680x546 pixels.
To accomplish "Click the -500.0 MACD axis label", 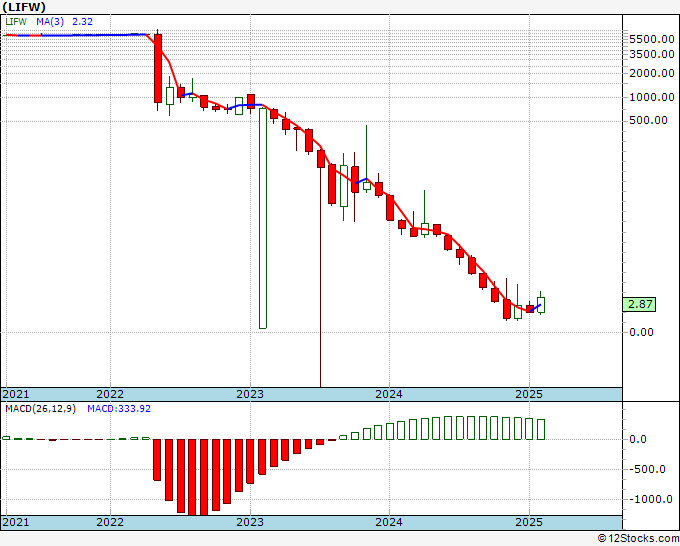I will (647, 470).
